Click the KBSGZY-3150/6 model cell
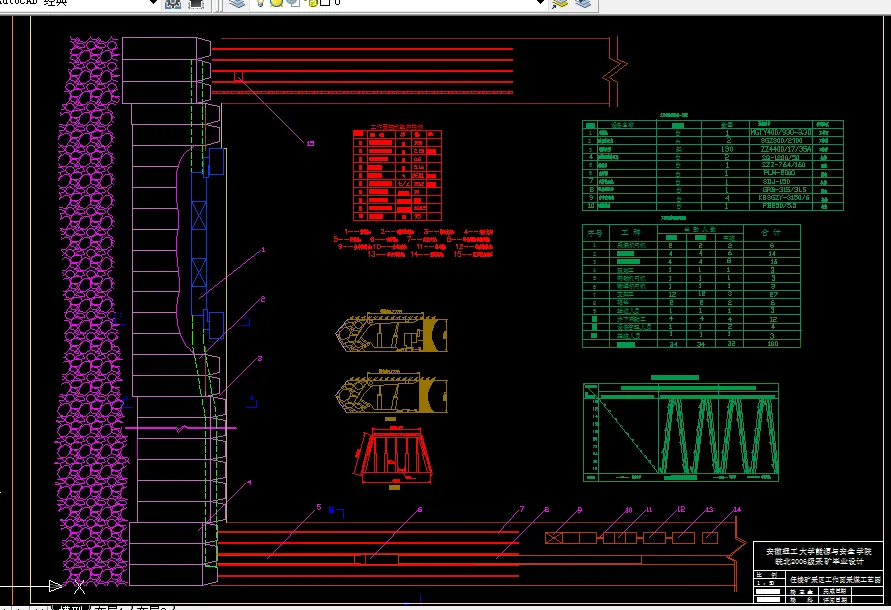 pos(784,198)
